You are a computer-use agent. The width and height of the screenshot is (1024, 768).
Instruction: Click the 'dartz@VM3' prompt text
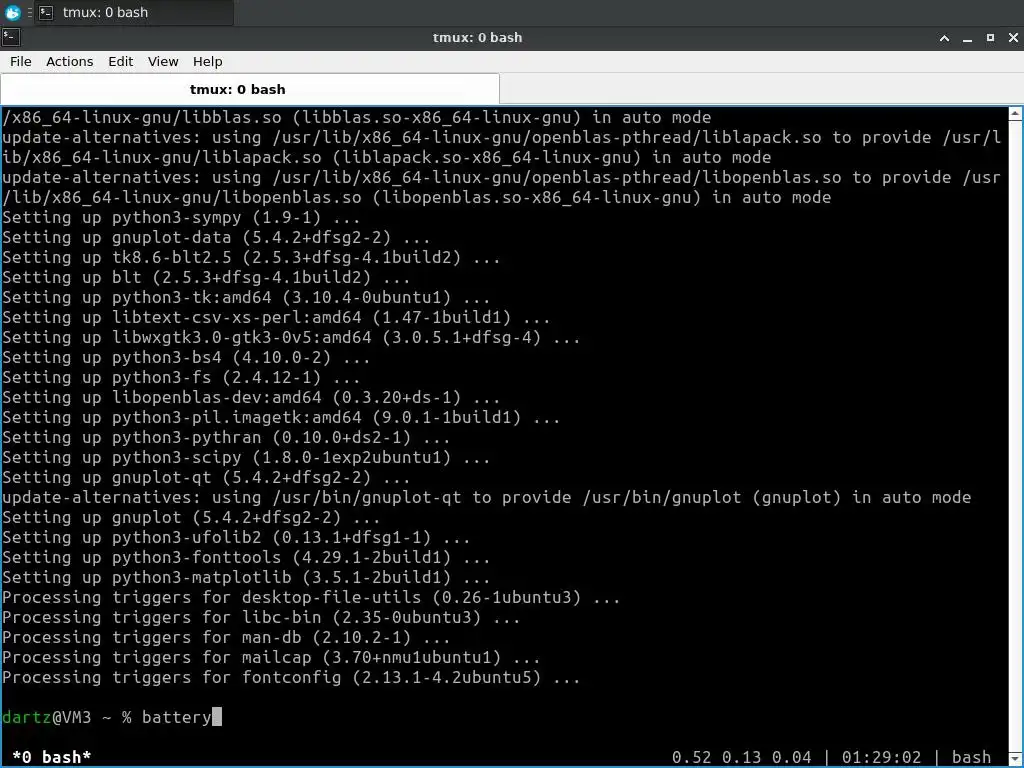click(46, 717)
